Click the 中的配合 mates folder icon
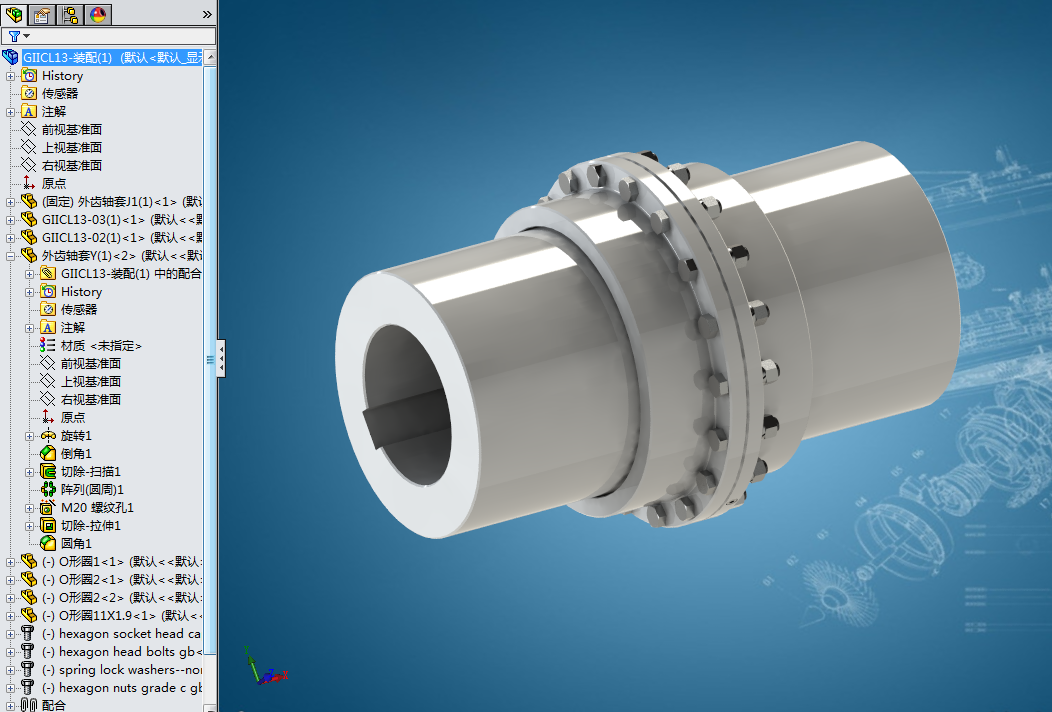 click(48, 273)
